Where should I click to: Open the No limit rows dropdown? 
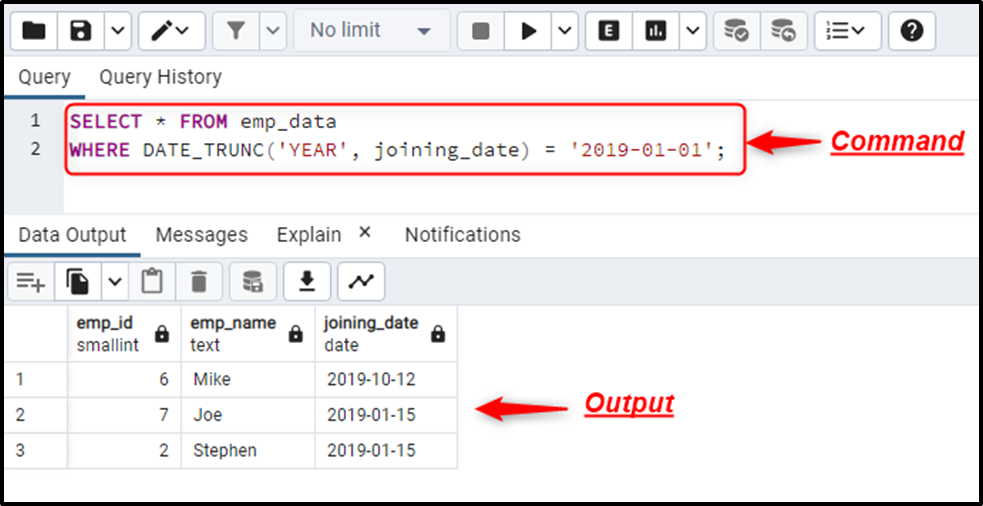[x=372, y=31]
